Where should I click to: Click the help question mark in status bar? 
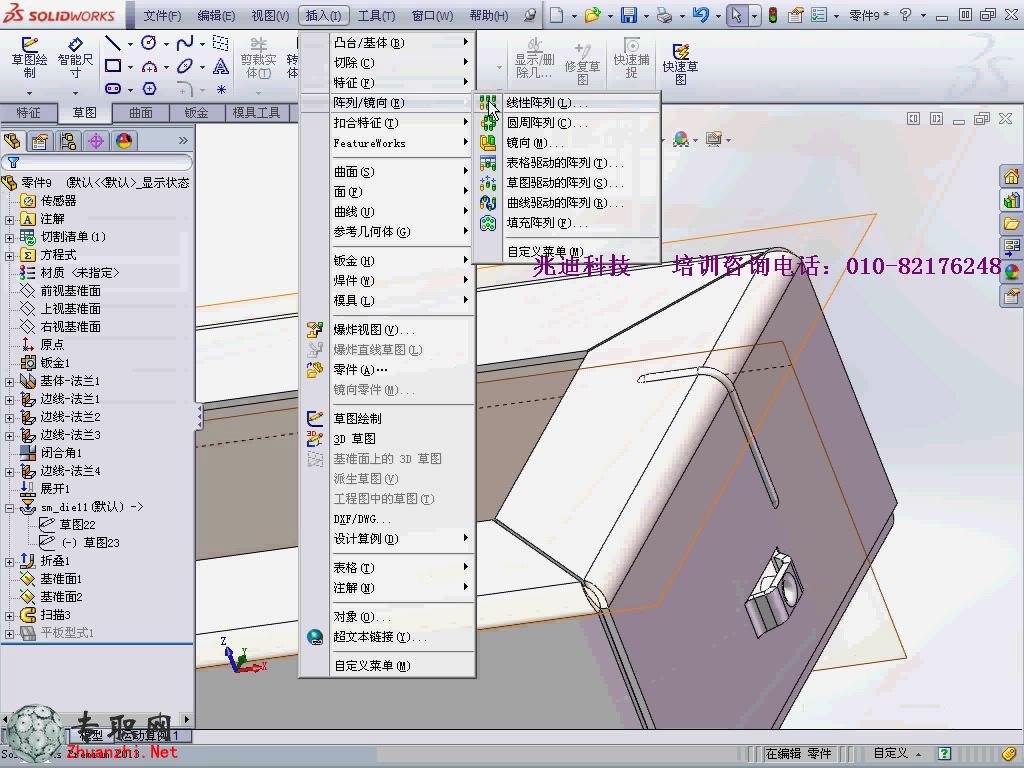(x=945, y=754)
